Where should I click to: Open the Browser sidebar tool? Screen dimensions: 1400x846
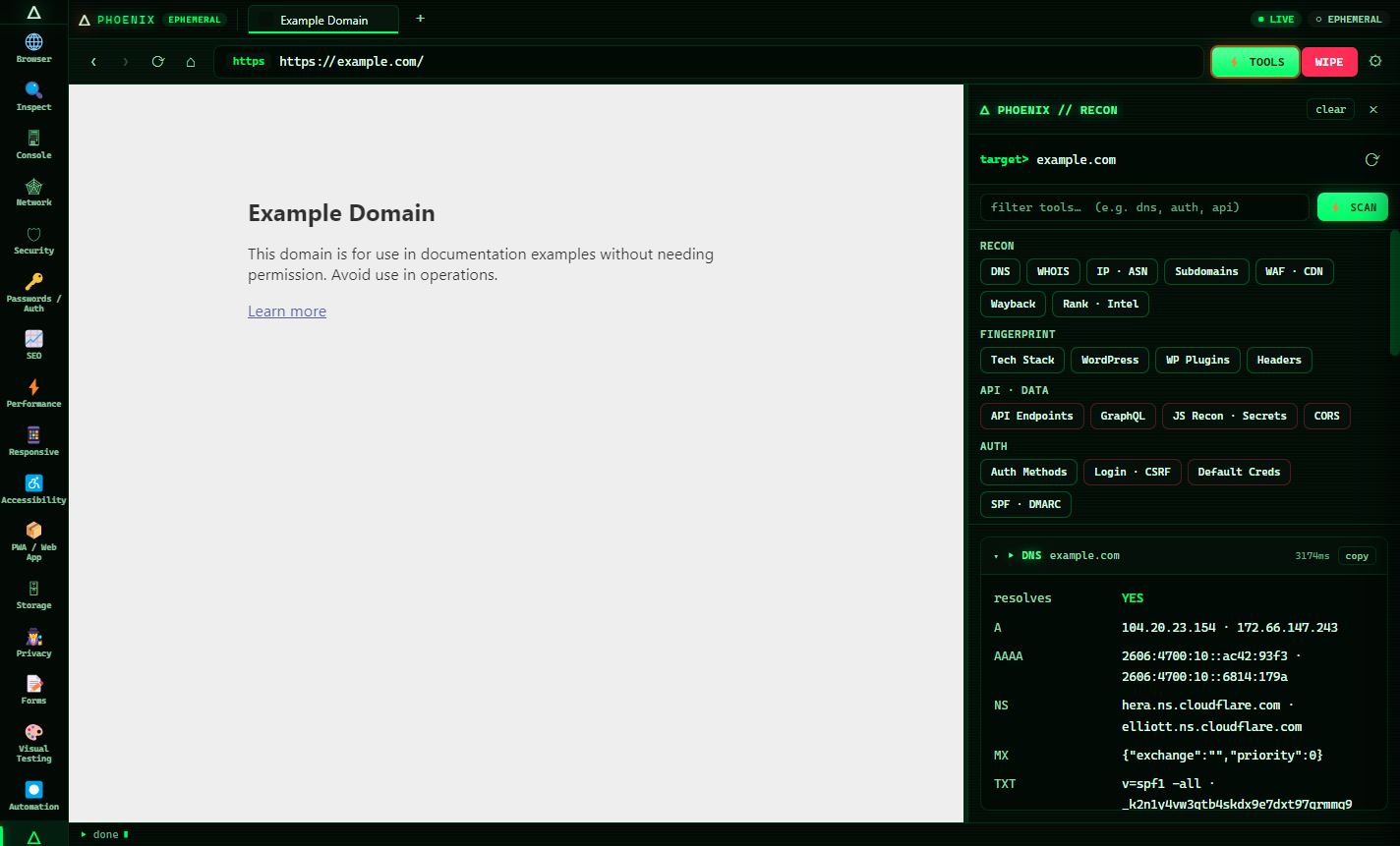point(33,47)
